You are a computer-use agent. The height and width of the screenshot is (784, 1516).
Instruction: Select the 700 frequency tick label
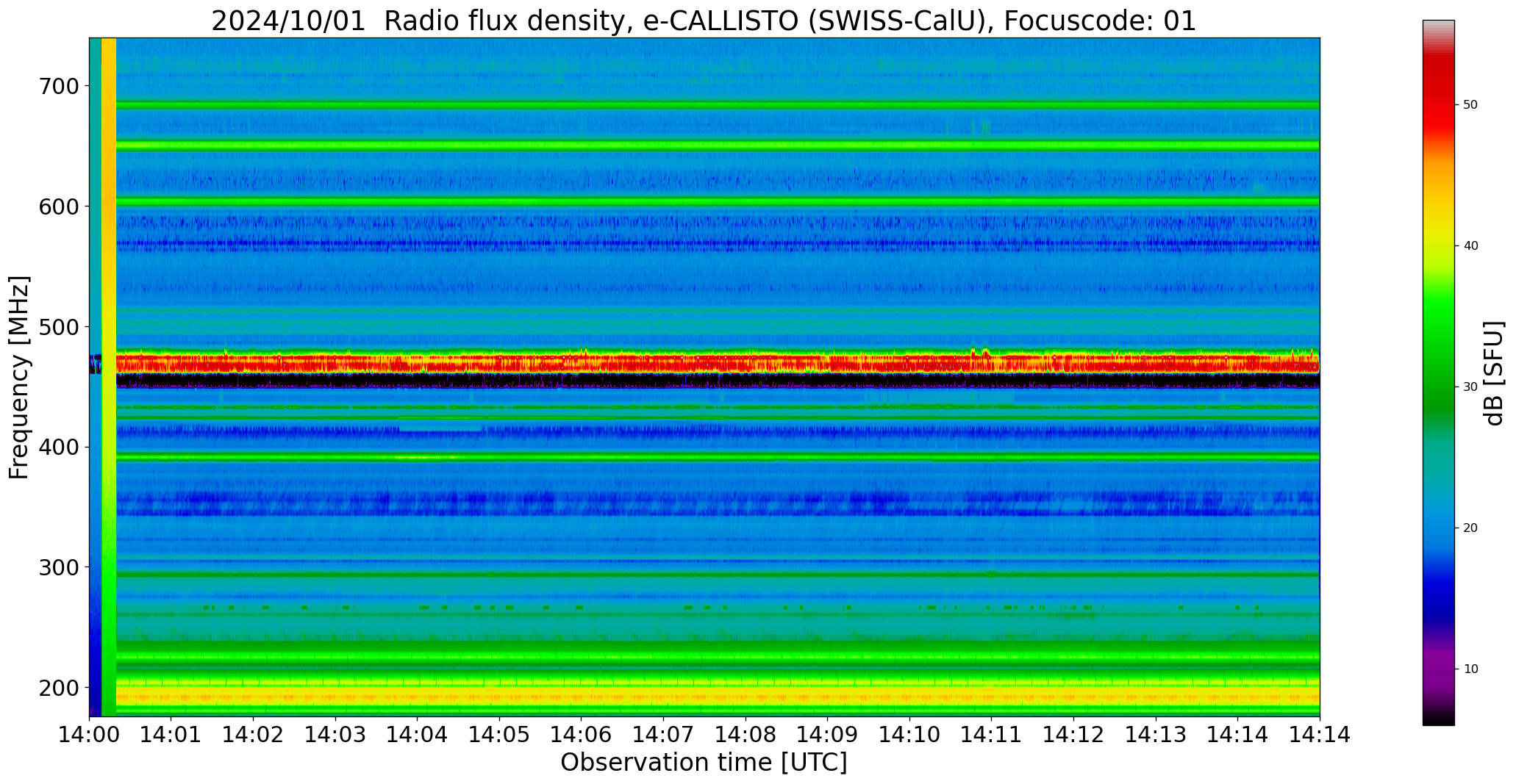pos(57,86)
